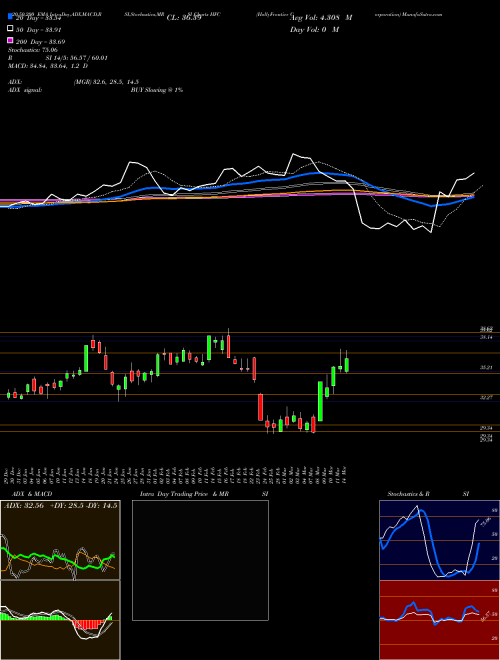Click the magenta 200 Day legend swatch
This screenshot has height=660, width=500.
click(x=11, y=40)
